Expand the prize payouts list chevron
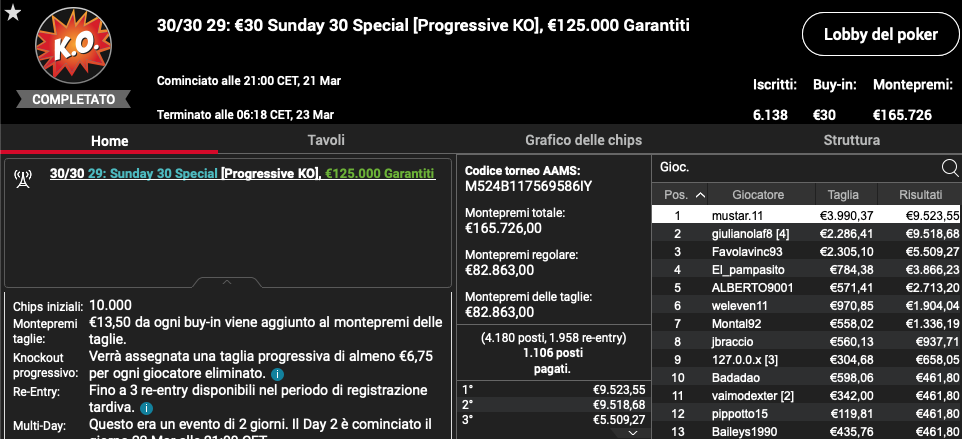 click(x=634, y=433)
